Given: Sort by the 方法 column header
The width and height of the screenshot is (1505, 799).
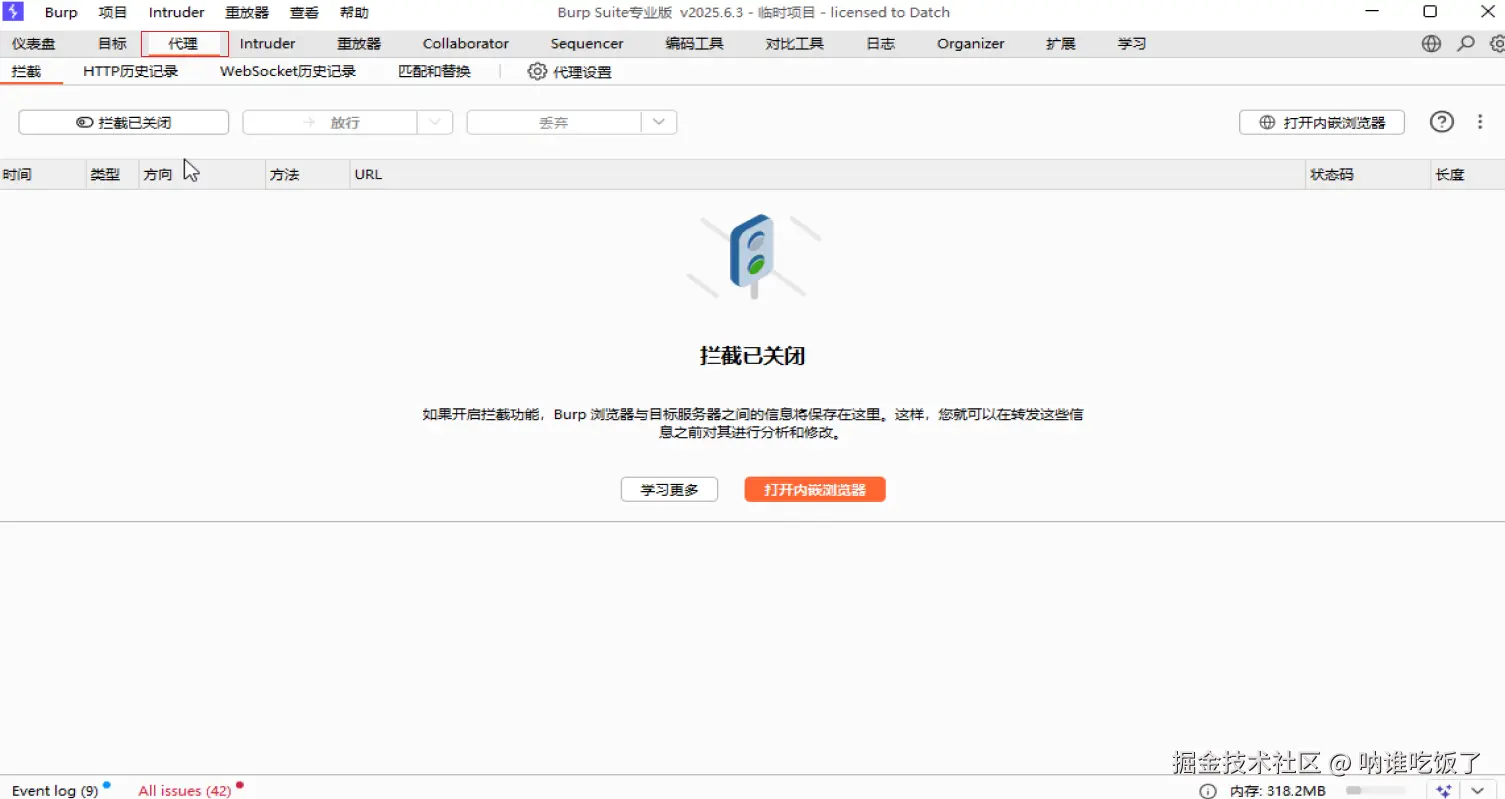Looking at the screenshot, I should point(308,174).
